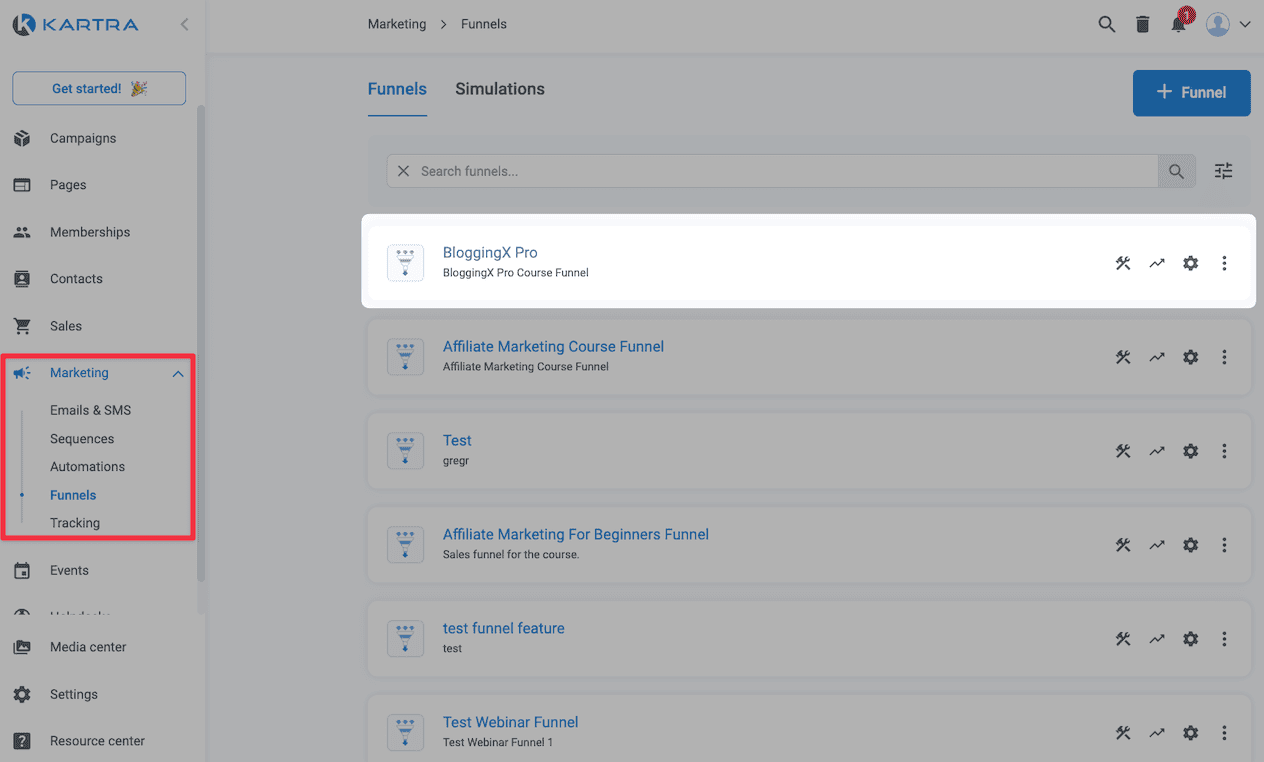This screenshot has width=1264, height=762.
Task: Click the Get started! button
Action: pyautogui.click(x=99, y=88)
